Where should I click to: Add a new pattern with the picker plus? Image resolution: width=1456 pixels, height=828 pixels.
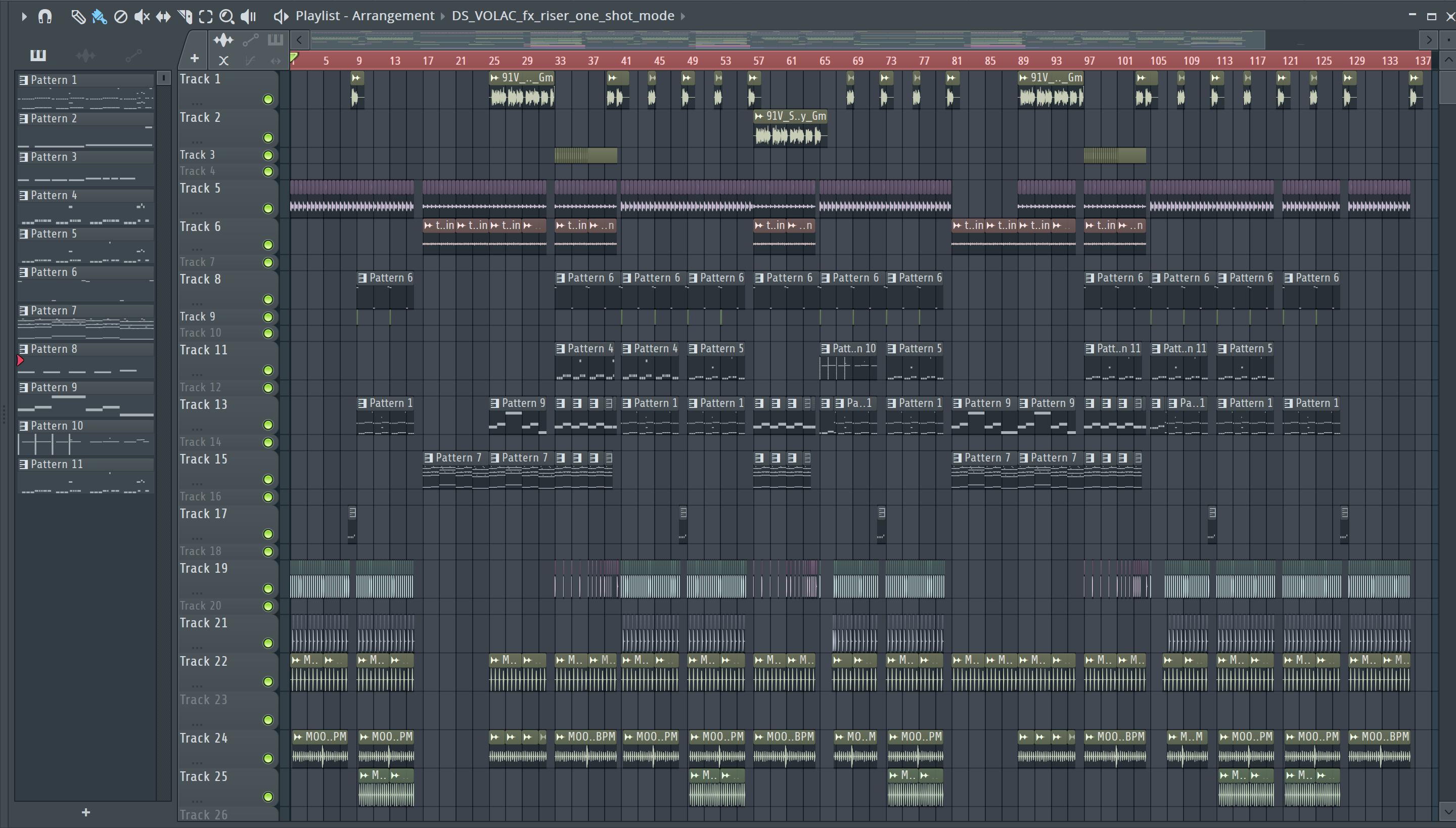coord(86,813)
